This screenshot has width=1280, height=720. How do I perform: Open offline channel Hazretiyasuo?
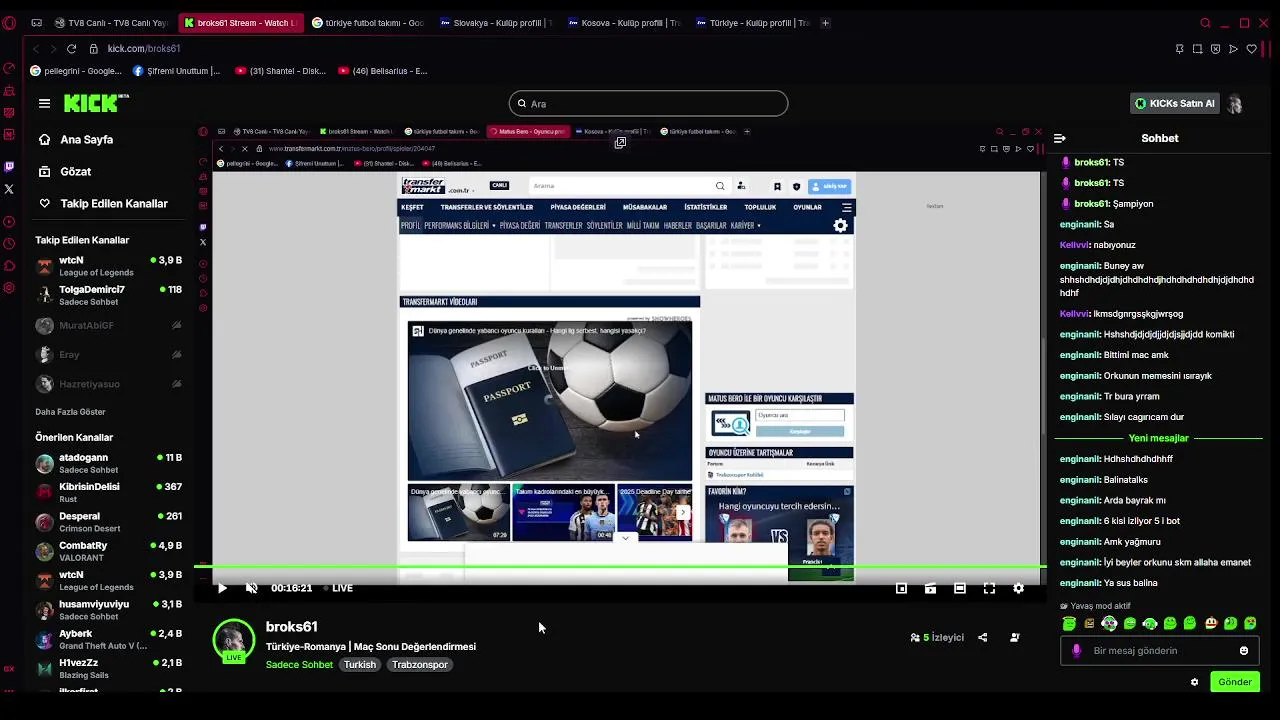[108, 384]
